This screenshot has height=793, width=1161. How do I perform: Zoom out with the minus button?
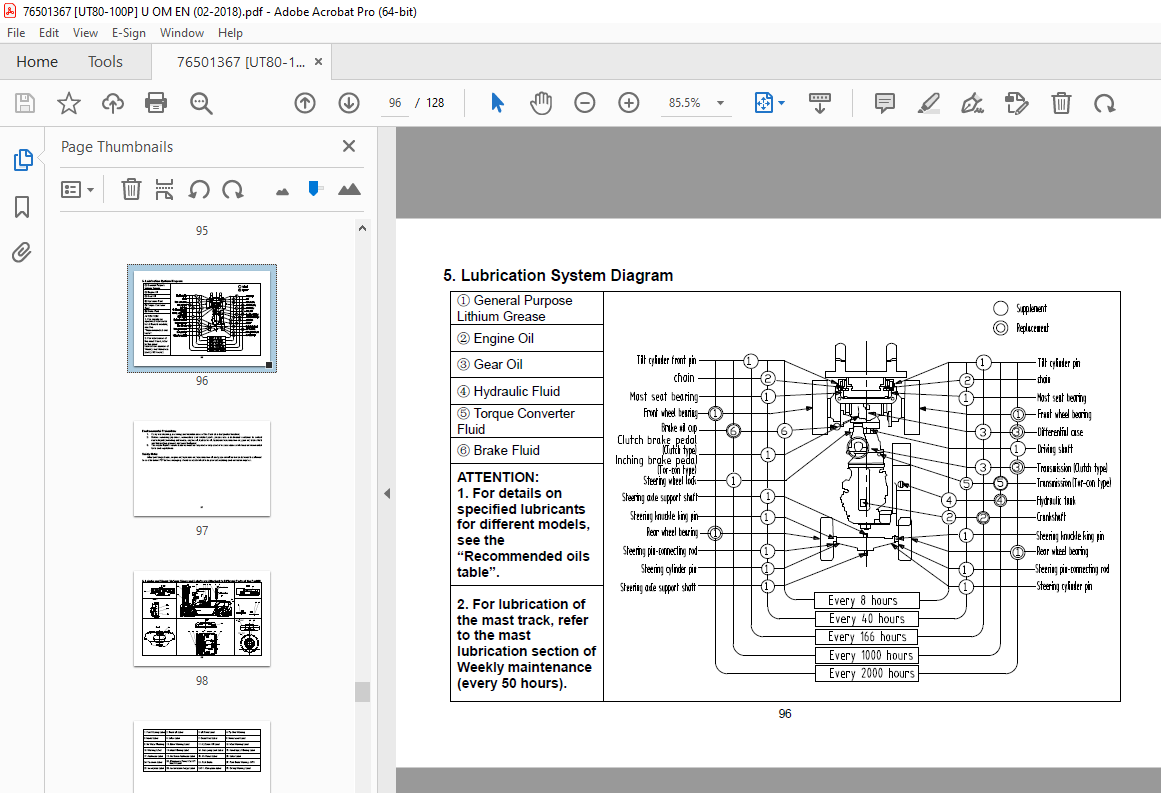[585, 103]
